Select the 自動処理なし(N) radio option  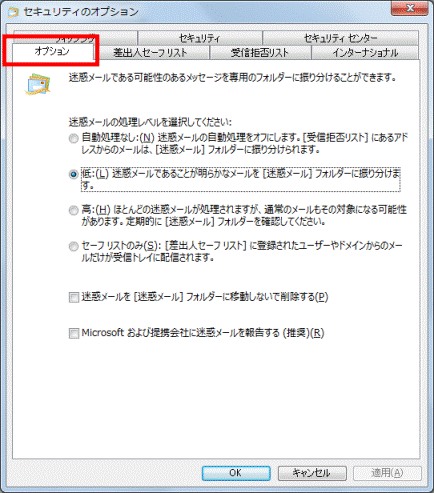[x=73, y=138]
